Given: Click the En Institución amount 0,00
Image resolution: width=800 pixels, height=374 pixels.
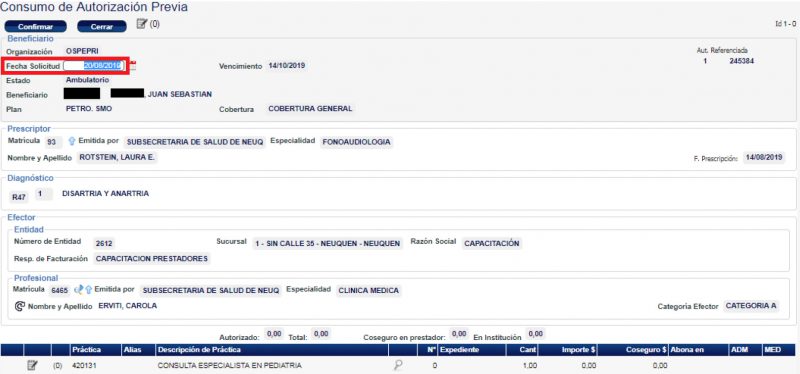Looking at the screenshot, I should click(x=535, y=334).
